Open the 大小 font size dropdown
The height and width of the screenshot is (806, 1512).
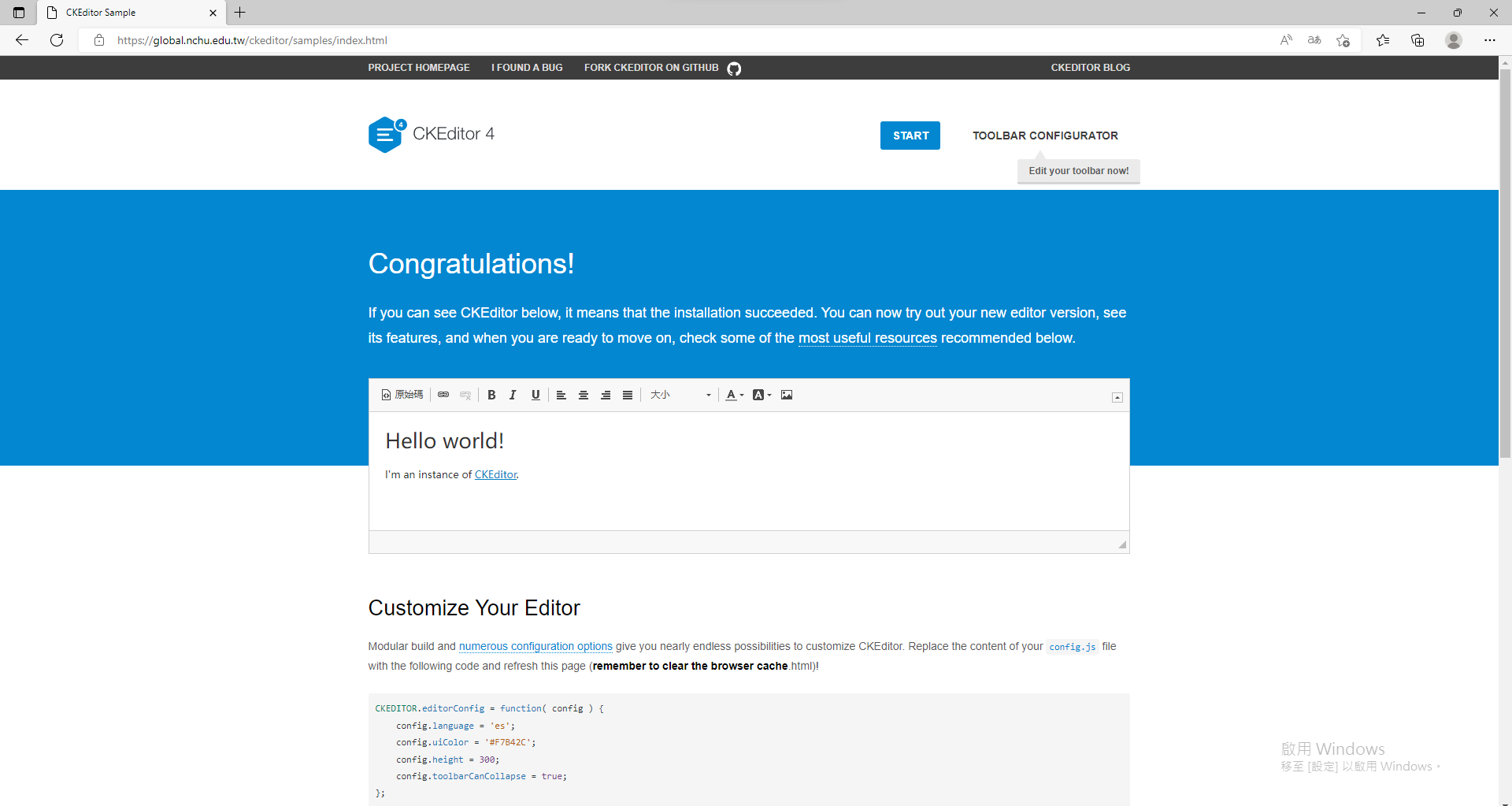[680, 395]
